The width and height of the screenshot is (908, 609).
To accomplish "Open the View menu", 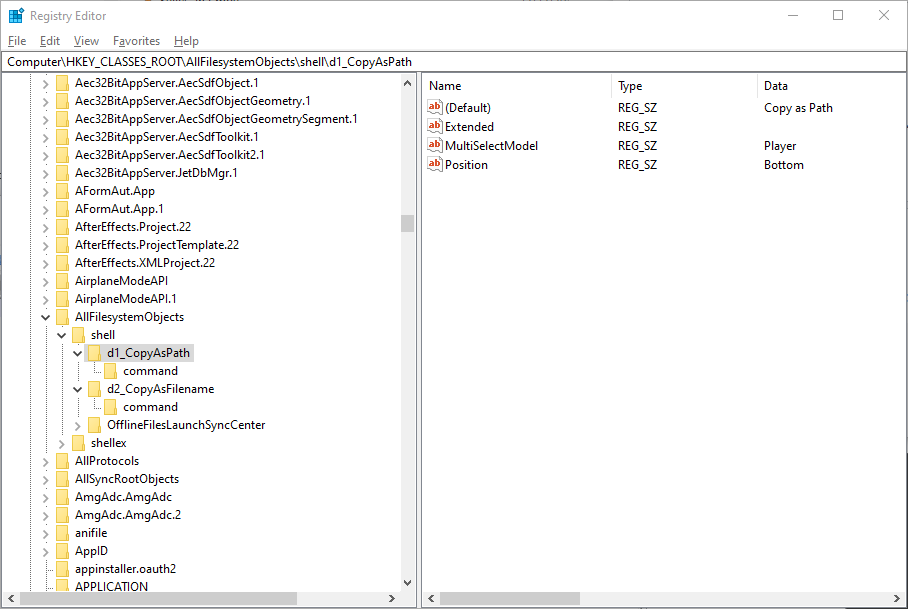I will click(x=86, y=41).
